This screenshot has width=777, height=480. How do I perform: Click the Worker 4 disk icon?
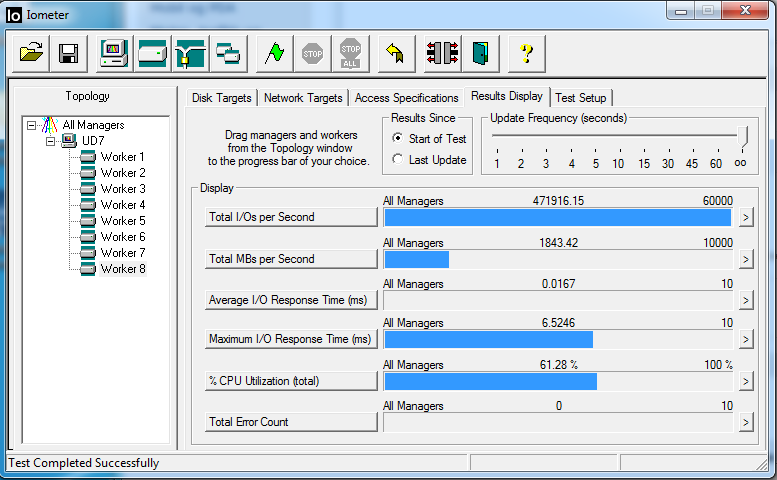(x=88, y=205)
